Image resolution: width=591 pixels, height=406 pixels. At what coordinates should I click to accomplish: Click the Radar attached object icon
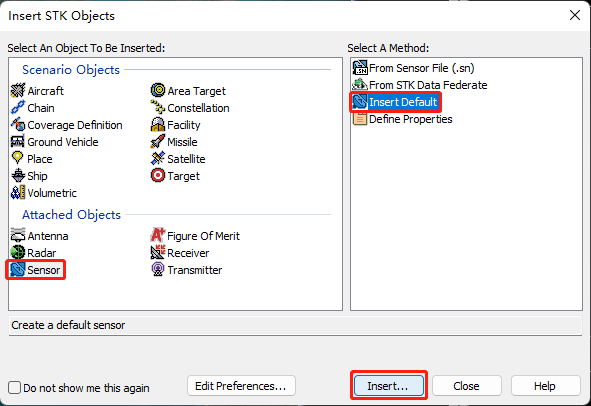click(x=18, y=253)
